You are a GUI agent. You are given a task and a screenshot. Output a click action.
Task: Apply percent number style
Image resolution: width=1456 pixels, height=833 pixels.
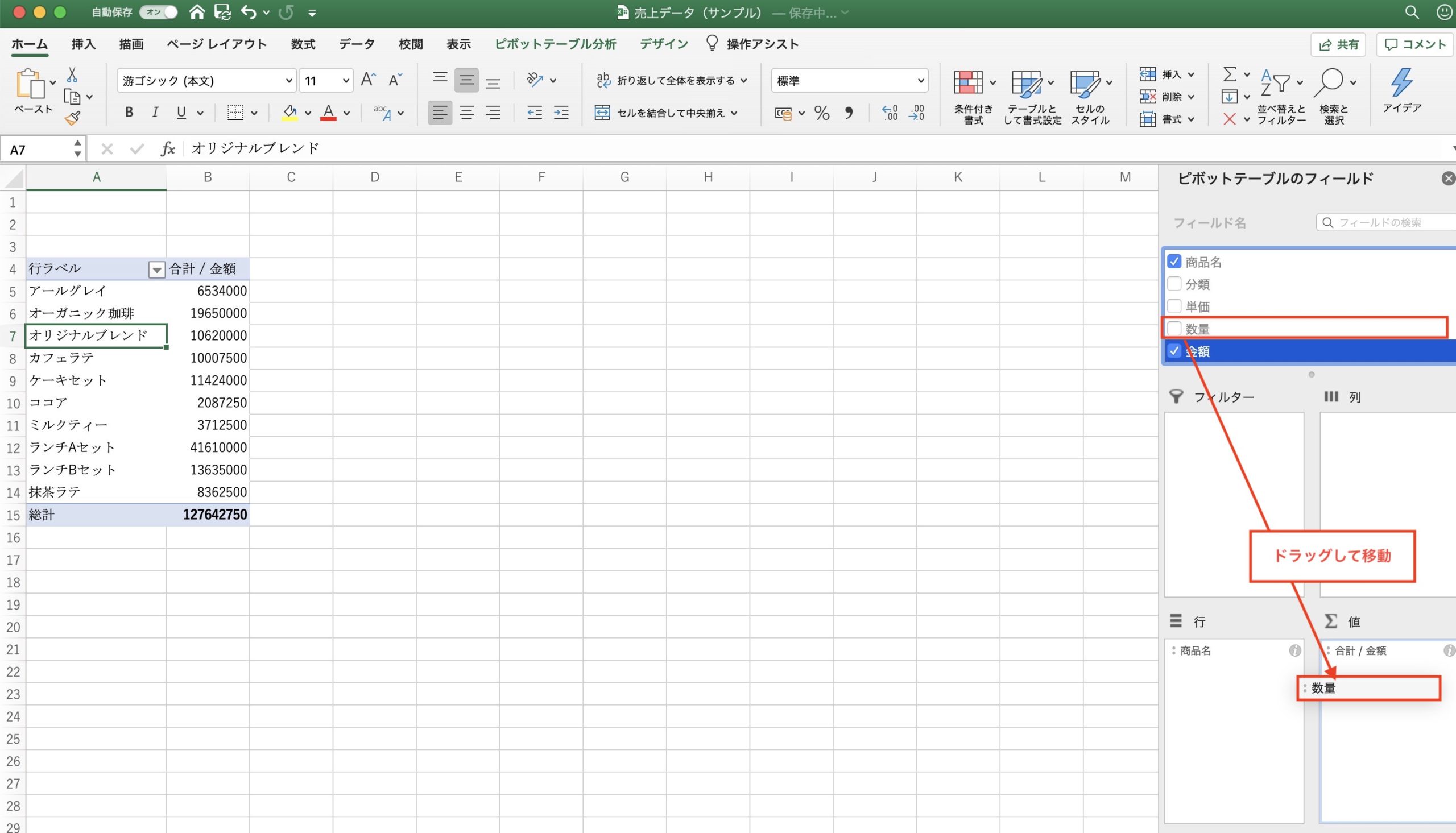pyautogui.click(x=822, y=113)
